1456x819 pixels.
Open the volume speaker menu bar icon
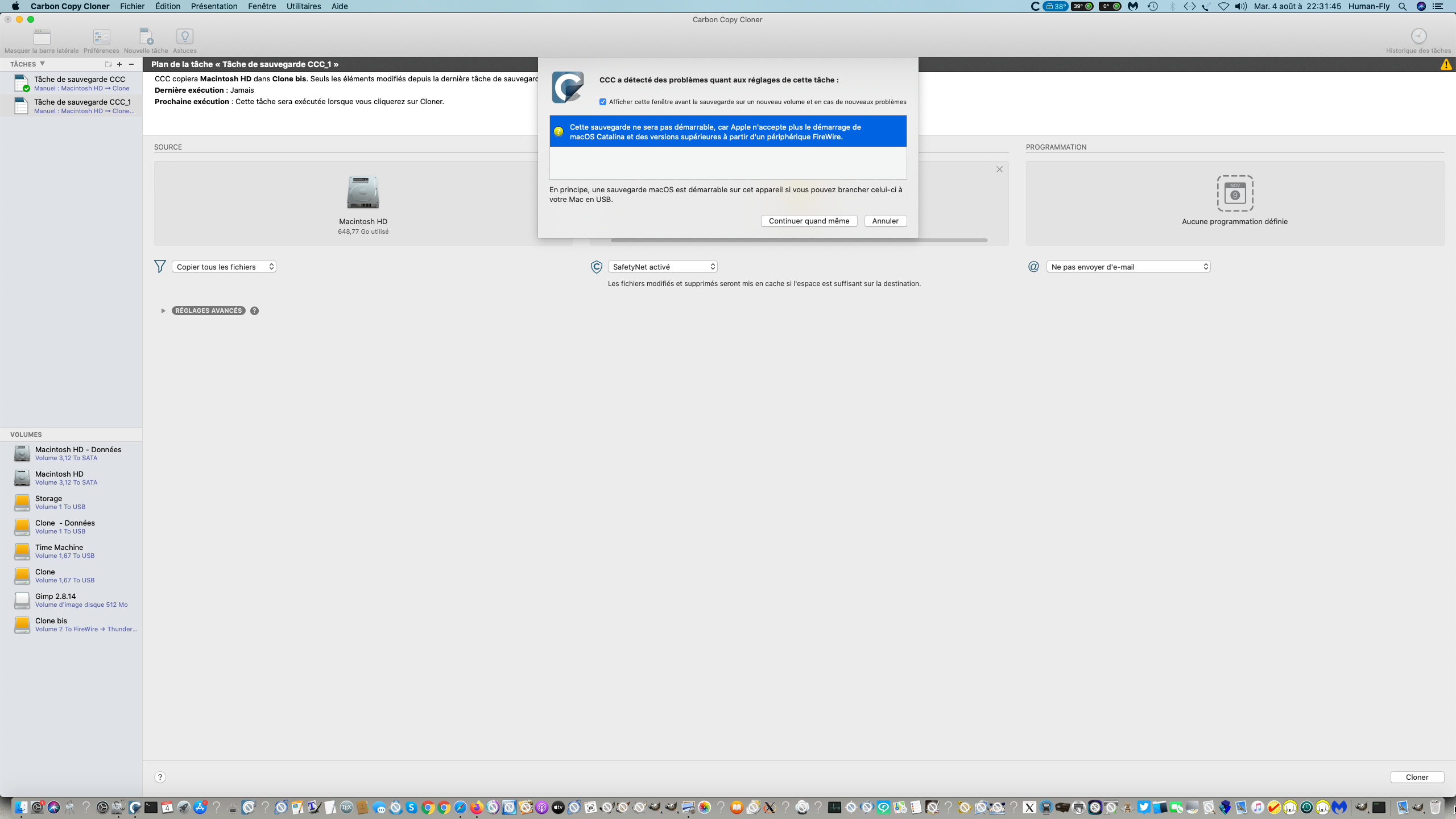click(1241, 6)
